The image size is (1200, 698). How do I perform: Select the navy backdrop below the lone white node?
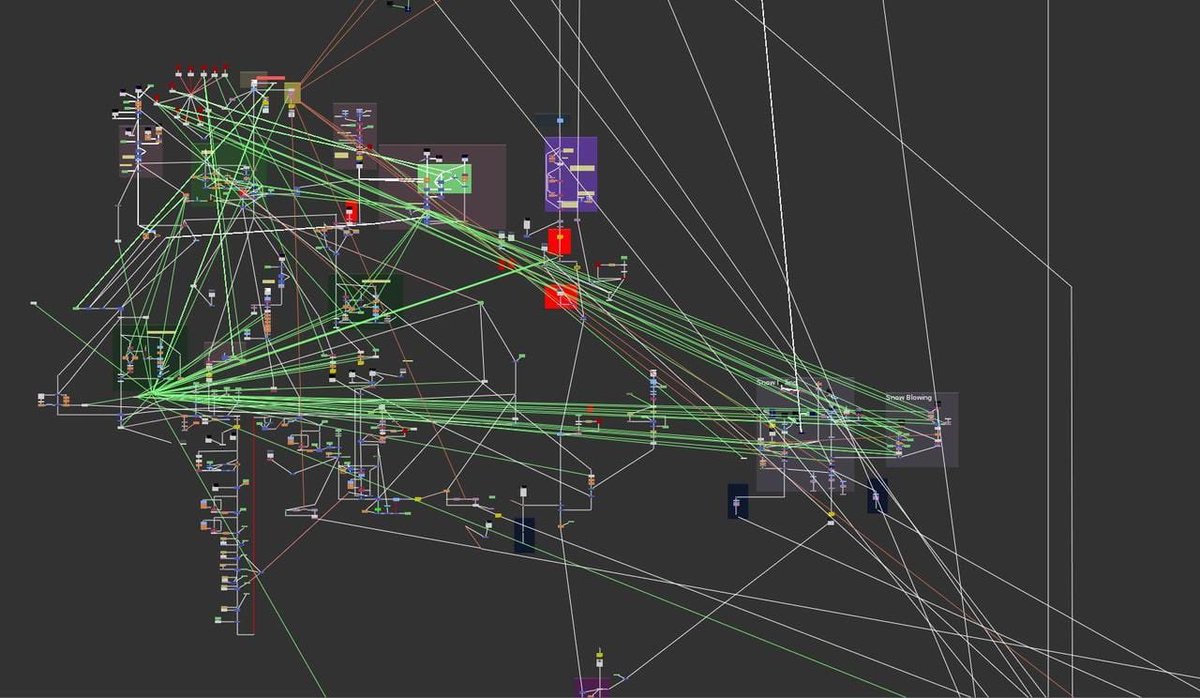(524, 534)
